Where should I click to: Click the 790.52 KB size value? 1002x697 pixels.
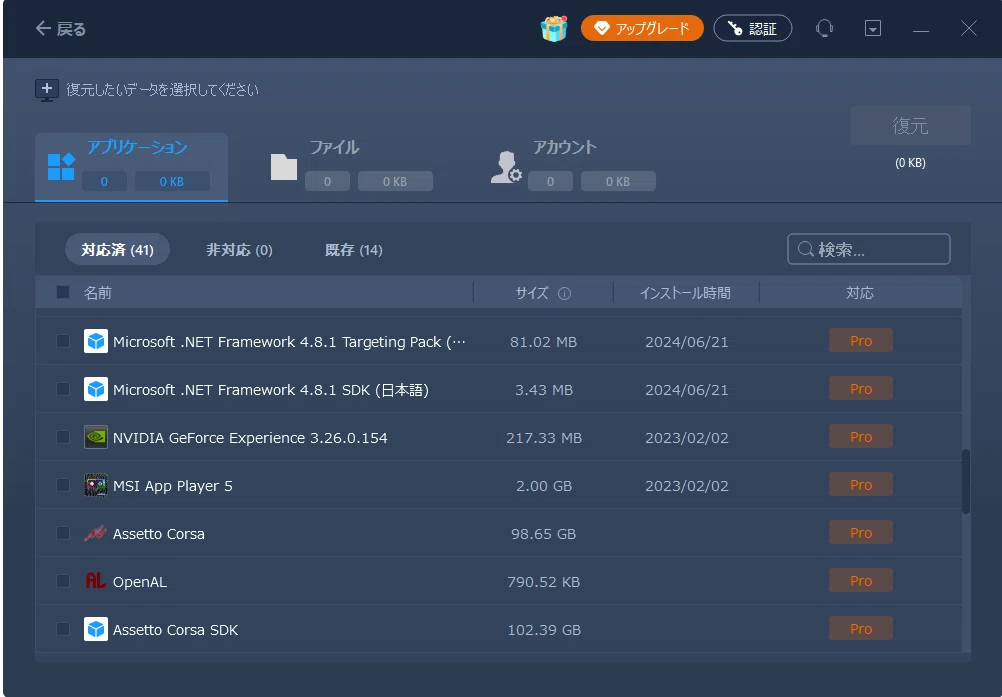tap(543, 582)
